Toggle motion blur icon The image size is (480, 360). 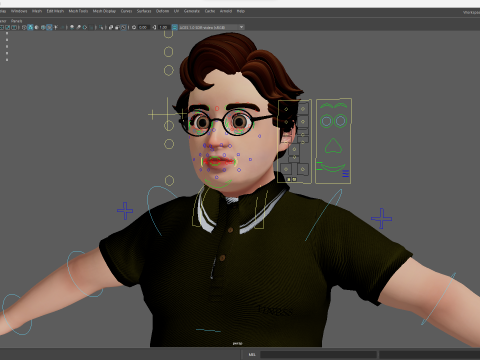(x=78, y=27)
